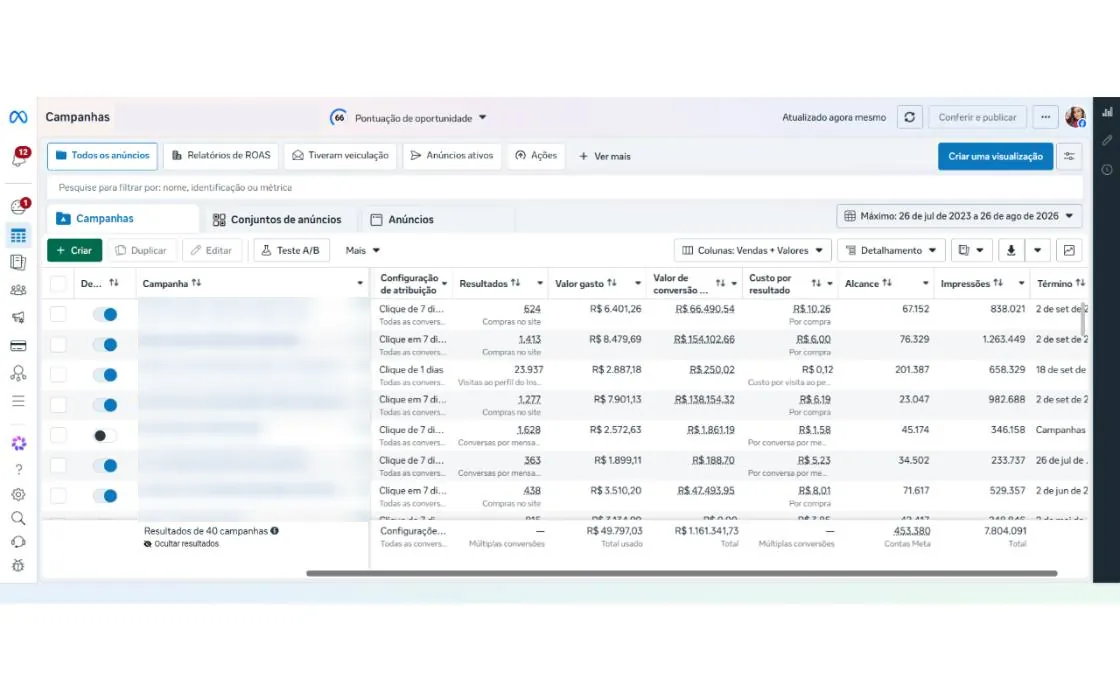This screenshot has height=700, width=1120.
Task: Sort by the Impressões column header
Action: (x=971, y=284)
